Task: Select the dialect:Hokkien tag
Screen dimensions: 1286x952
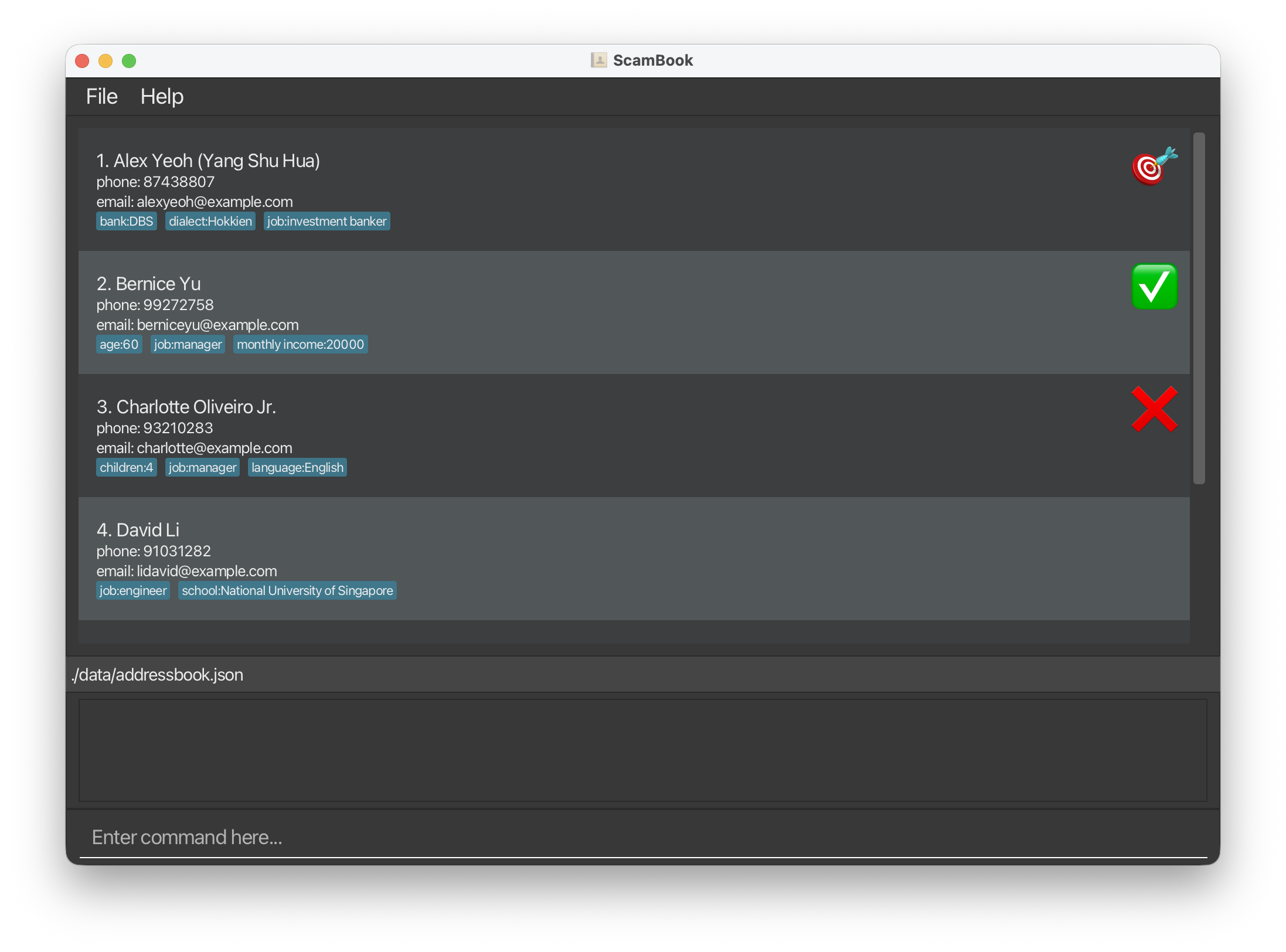Action: 210,222
